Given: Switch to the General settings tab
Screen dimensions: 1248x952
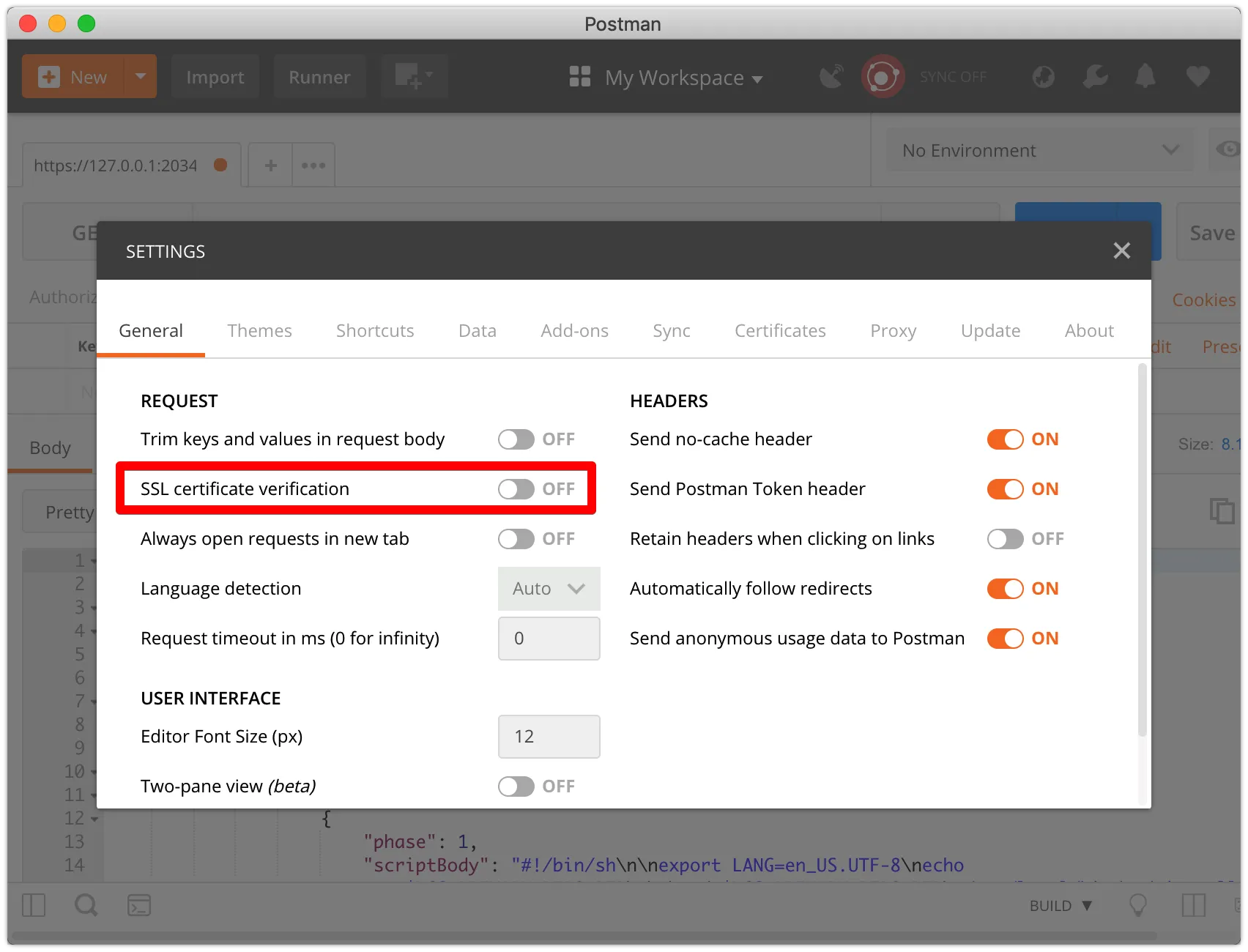Looking at the screenshot, I should click(x=151, y=331).
